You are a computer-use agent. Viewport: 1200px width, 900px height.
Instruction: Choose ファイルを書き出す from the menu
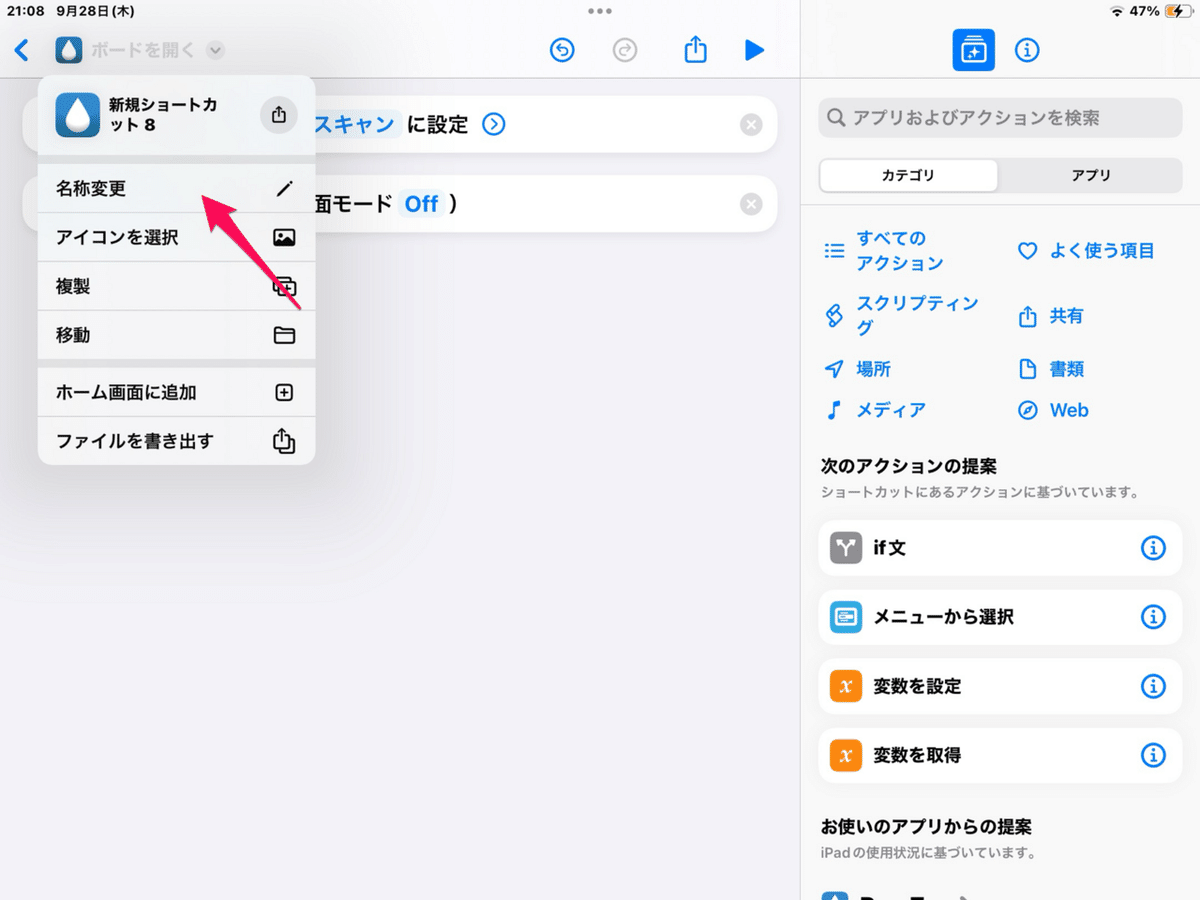(176, 441)
